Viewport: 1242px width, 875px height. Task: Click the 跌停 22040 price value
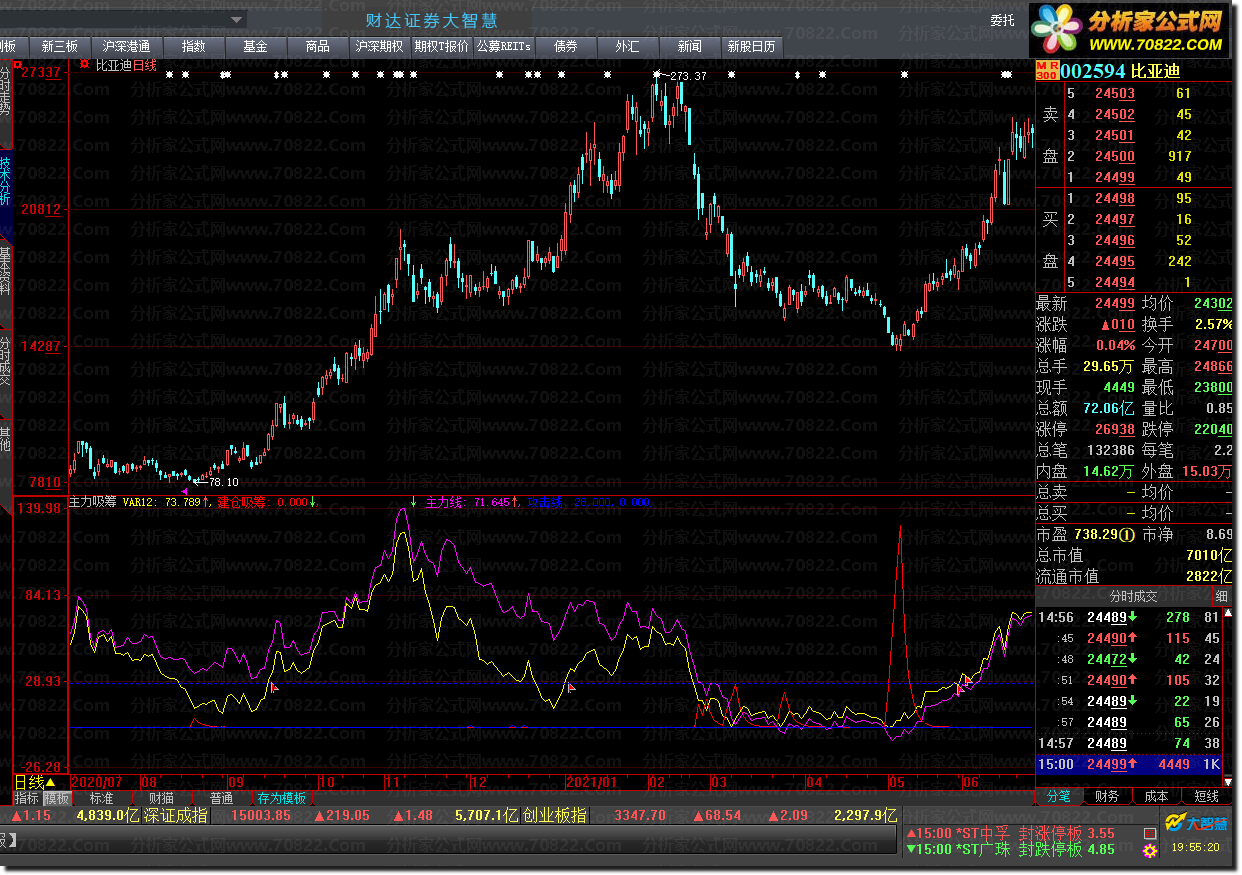pyautogui.click(x=1211, y=429)
